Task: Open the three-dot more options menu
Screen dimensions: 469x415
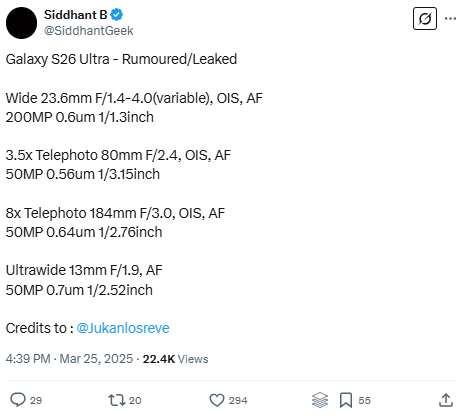Action: pyautogui.click(x=450, y=19)
